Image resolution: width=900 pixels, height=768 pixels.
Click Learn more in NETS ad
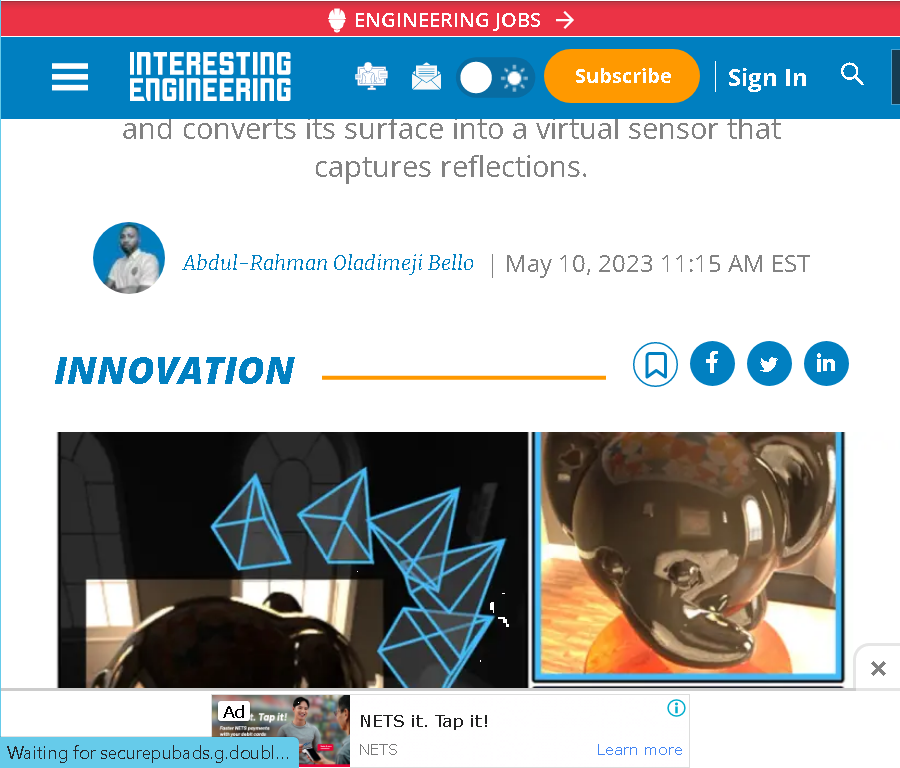[x=639, y=750]
